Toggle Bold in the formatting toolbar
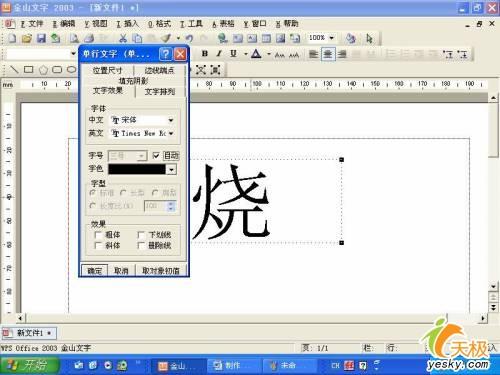 tap(205, 53)
